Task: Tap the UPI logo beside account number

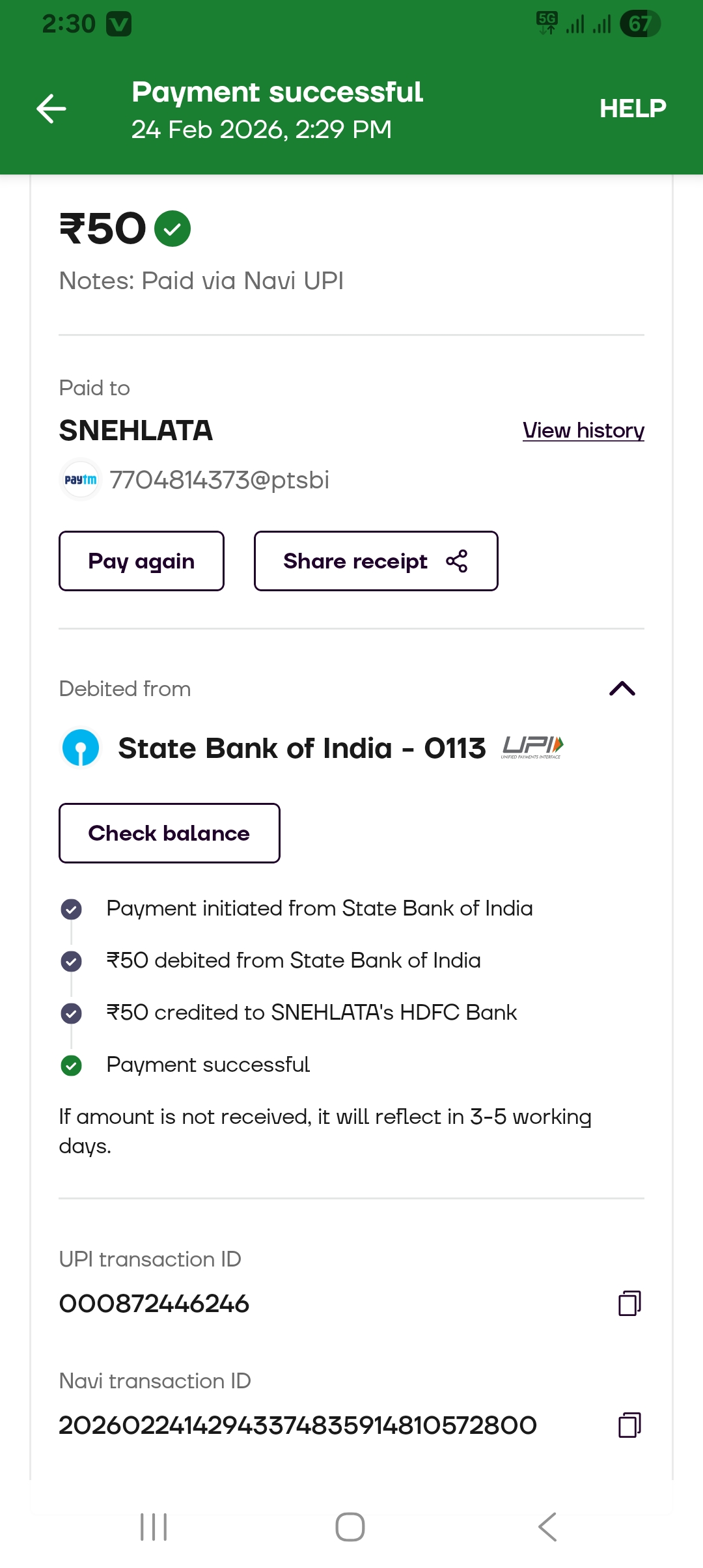Action: pos(532,747)
